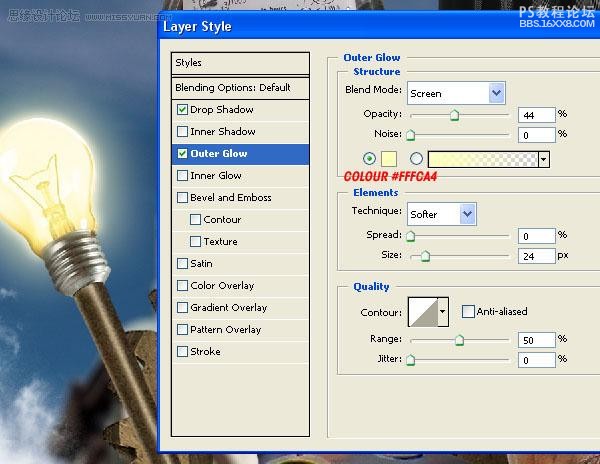The width and height of the screenshot is (600, 464).
Task: Click the Range field showing 50
Action: [536, 340]
